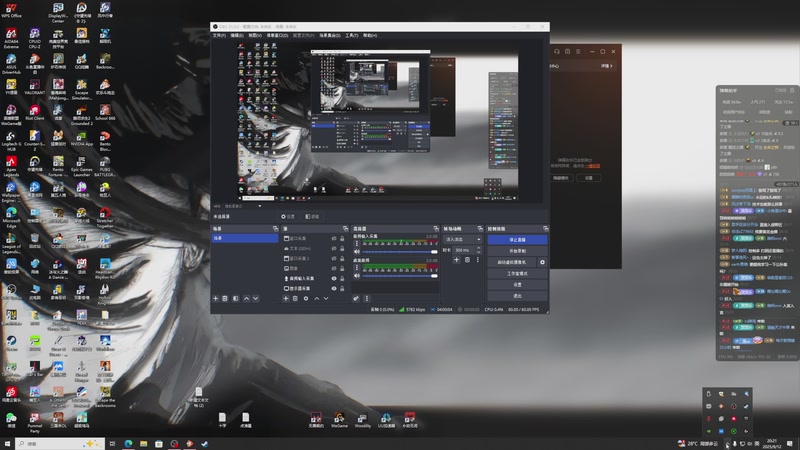This screenshot has height=450, width=800.
Task: Move the selected source up
Action: click(316, 298)
